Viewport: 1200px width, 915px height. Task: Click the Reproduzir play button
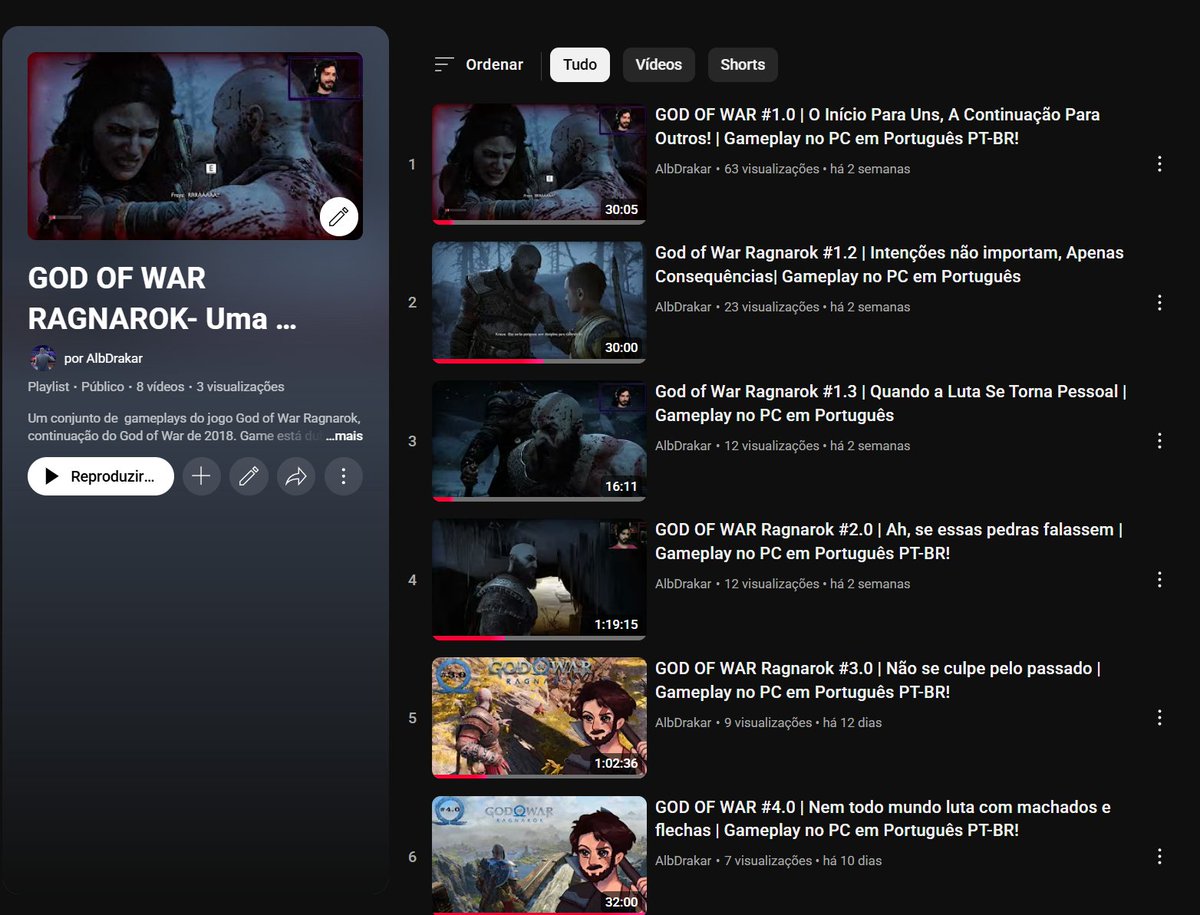click(101, 477)
